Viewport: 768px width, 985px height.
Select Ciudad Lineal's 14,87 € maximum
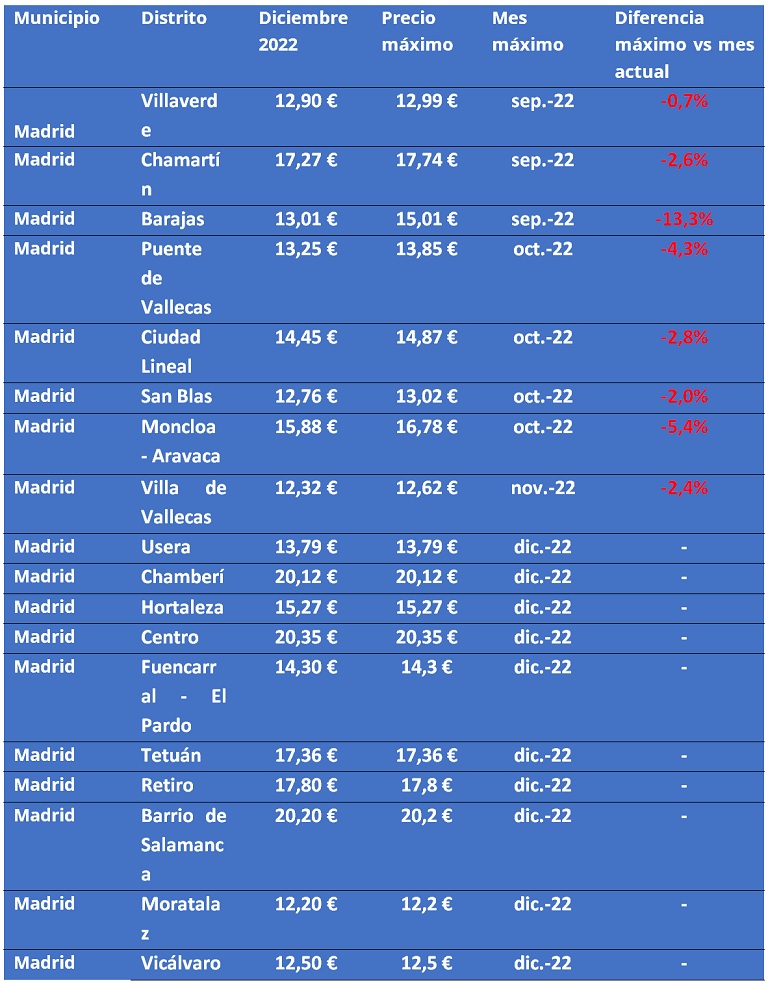[426, 337]
